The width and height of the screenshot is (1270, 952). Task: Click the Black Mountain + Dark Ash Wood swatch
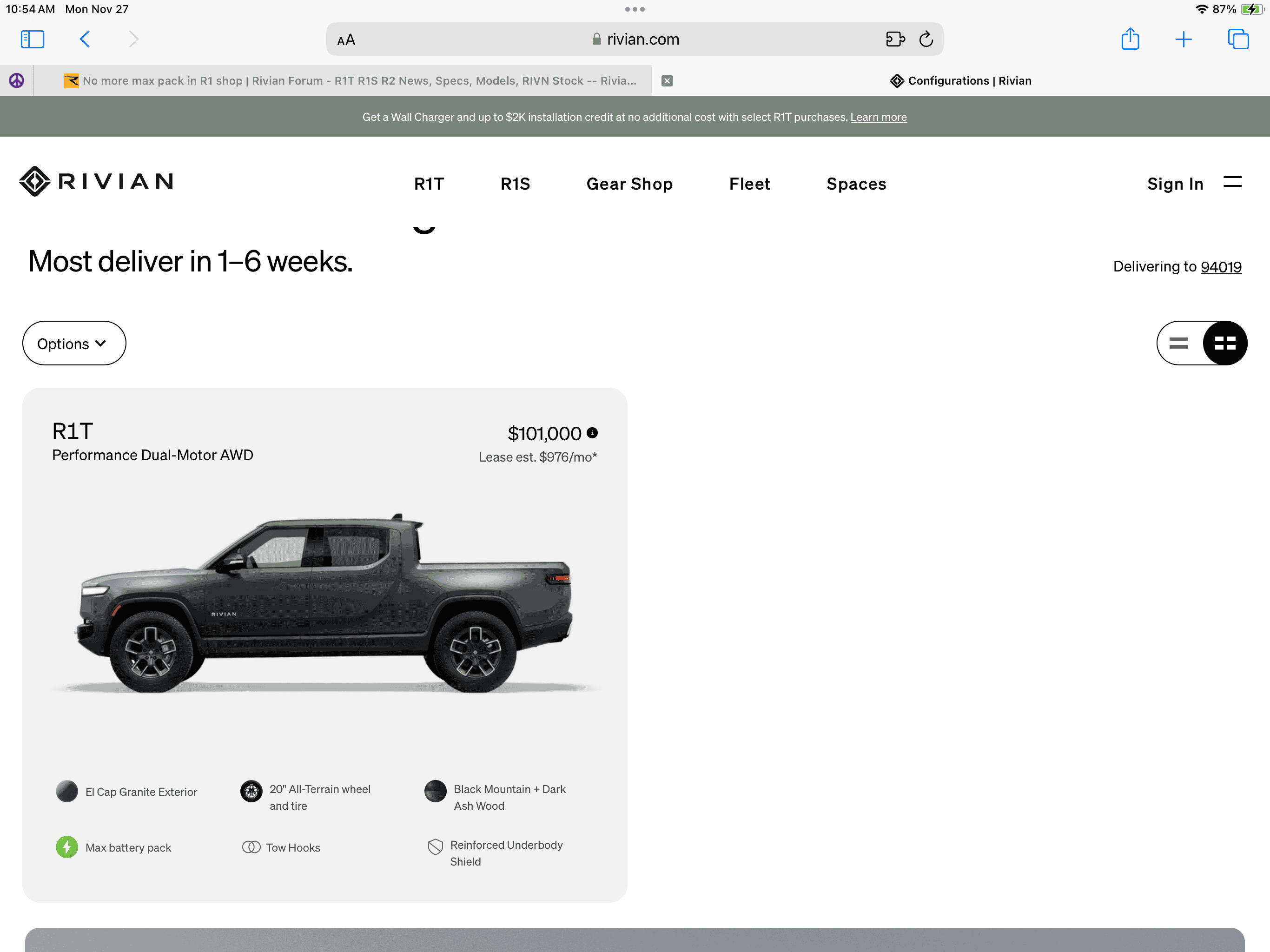coord(435,791)
